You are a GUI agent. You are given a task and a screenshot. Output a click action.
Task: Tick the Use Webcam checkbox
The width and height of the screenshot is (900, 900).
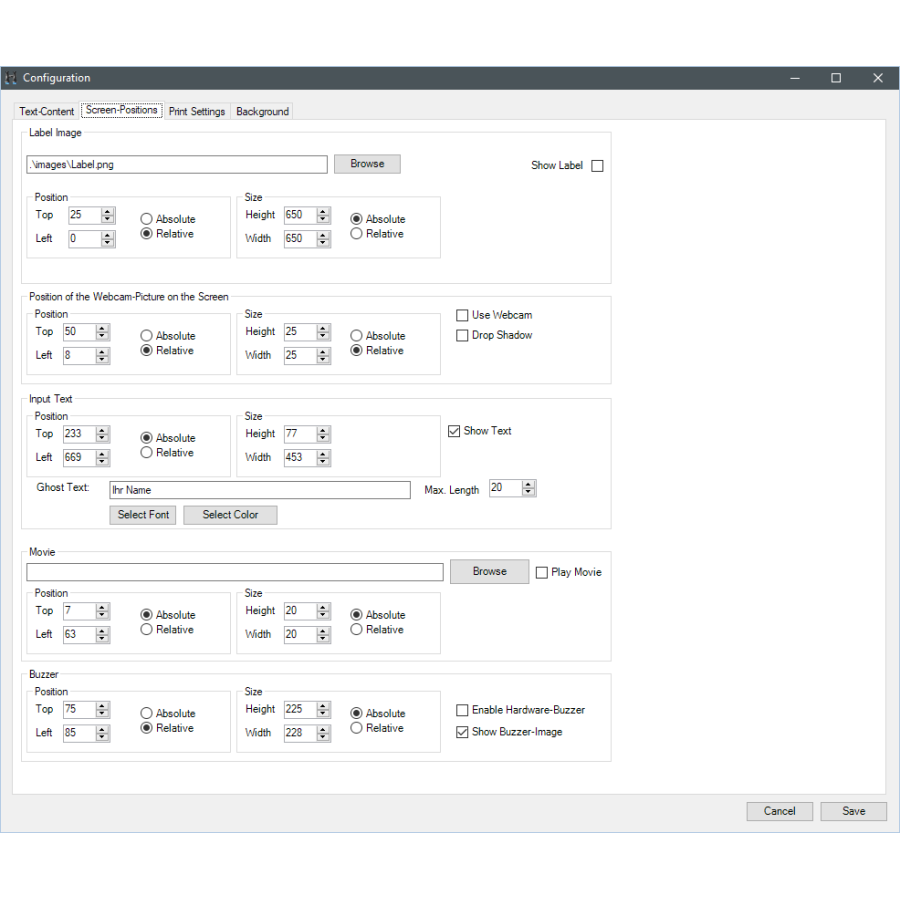463,316
